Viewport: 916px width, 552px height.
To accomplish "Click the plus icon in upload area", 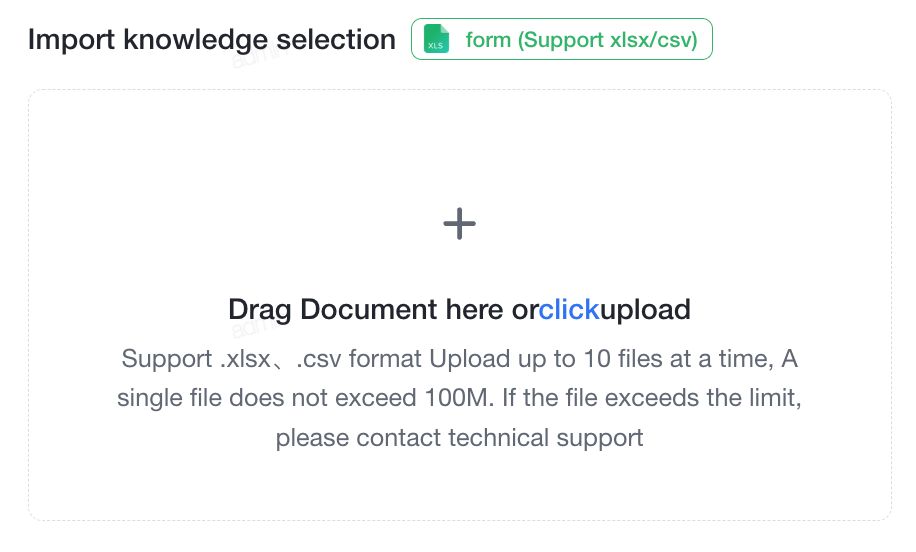I will click(459, 223).
